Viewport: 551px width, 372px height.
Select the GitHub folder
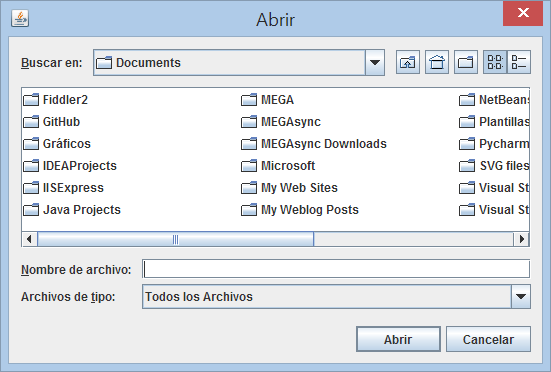tap(52, 122)
